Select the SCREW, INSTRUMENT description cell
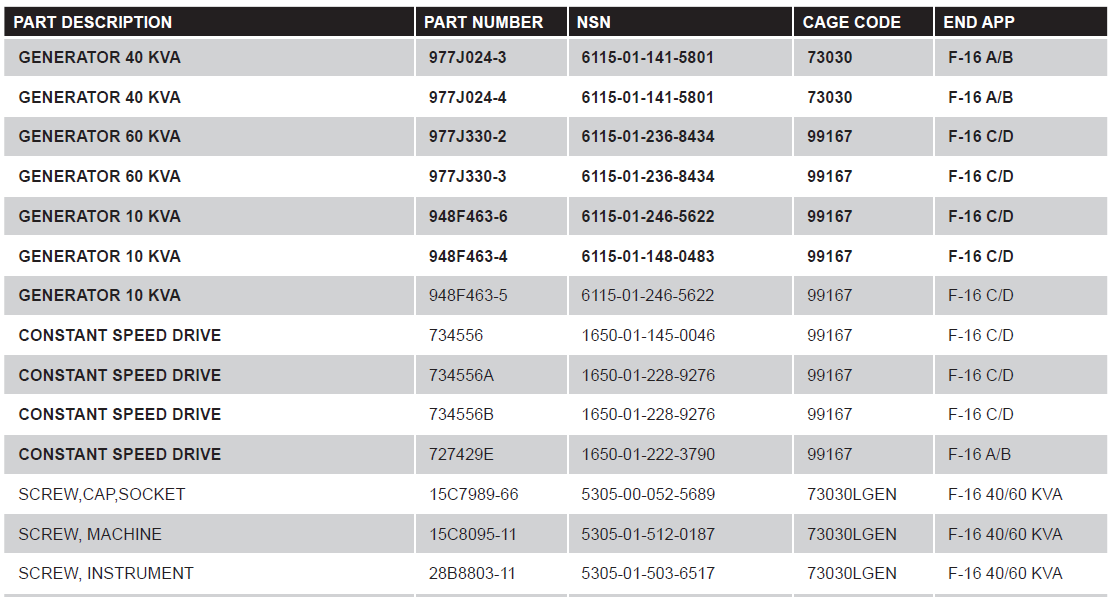1117x597 pixels. pyautogui.click(x=106, y=573)
